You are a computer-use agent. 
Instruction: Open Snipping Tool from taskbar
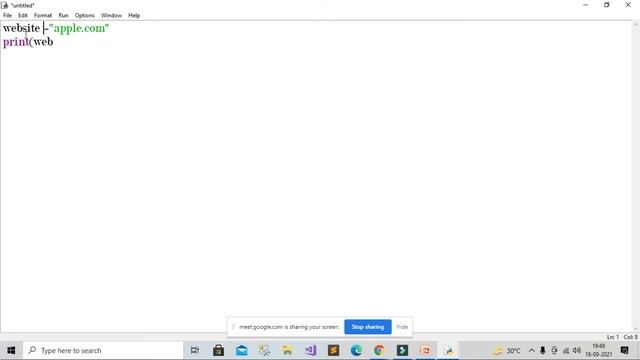click(x=264, y=350)
